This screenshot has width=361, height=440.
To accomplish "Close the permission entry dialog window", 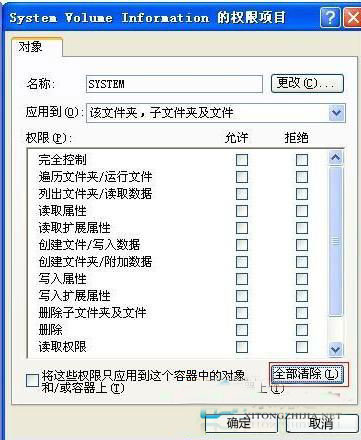I will (x=353, y=18).
